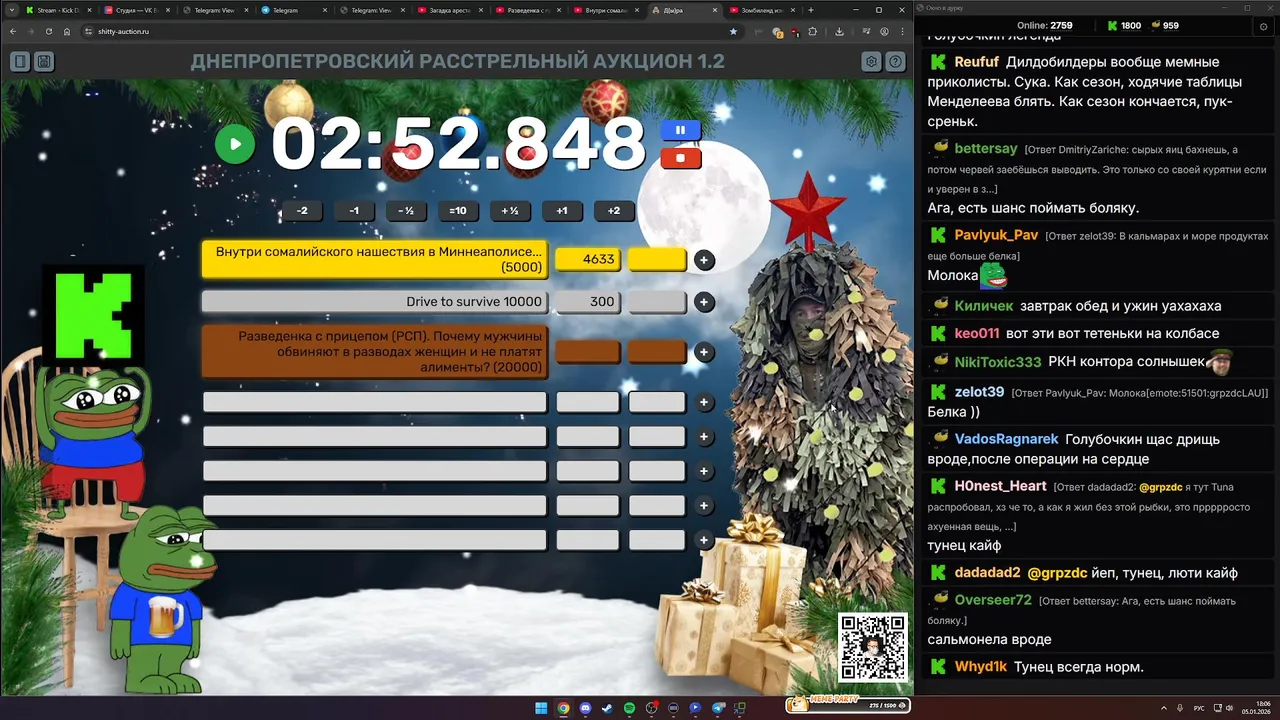Click plus icon on the first empty lot row
This screenshot has height=720, width=1280.
pyautogui.click(x=704, y=402)
